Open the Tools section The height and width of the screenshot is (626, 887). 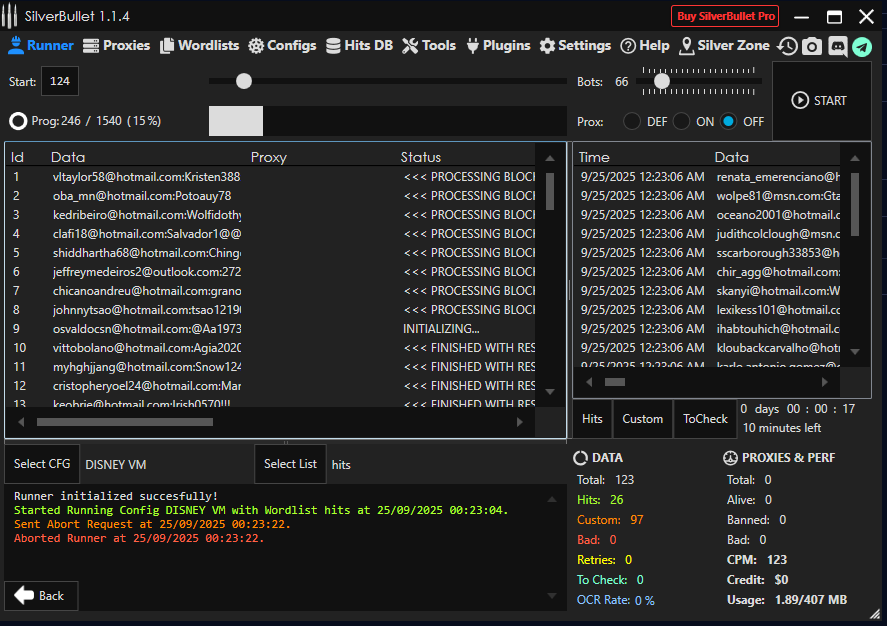pos(429,46)
